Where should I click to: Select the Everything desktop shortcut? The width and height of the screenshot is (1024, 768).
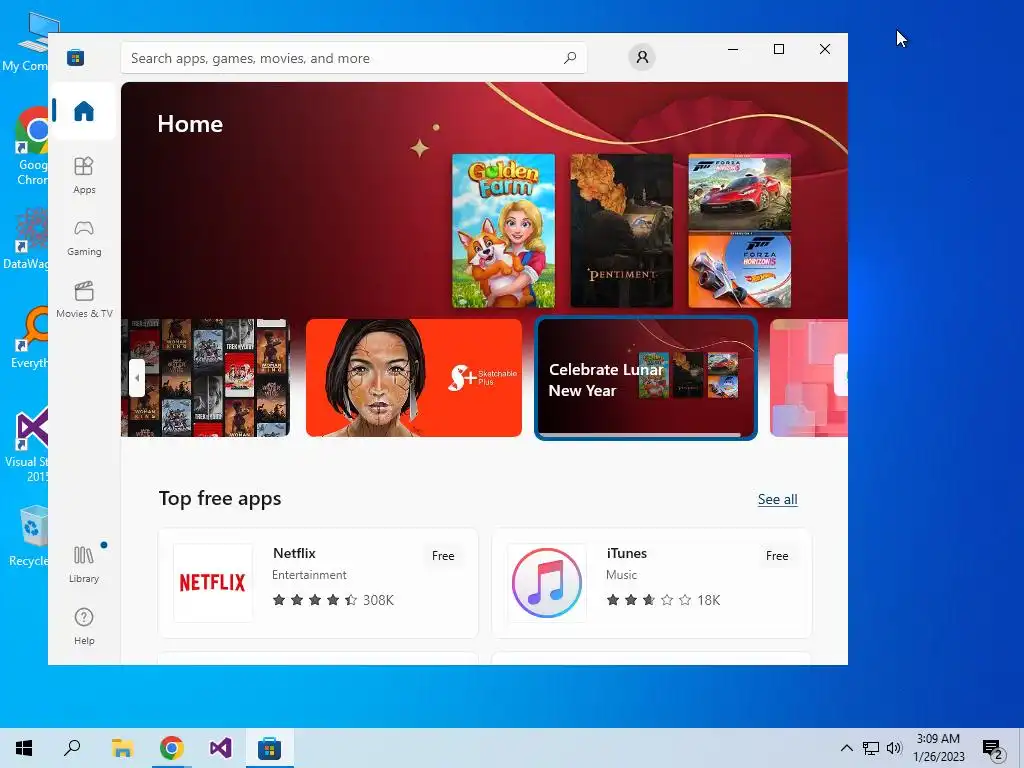click(x=30, y=338)
